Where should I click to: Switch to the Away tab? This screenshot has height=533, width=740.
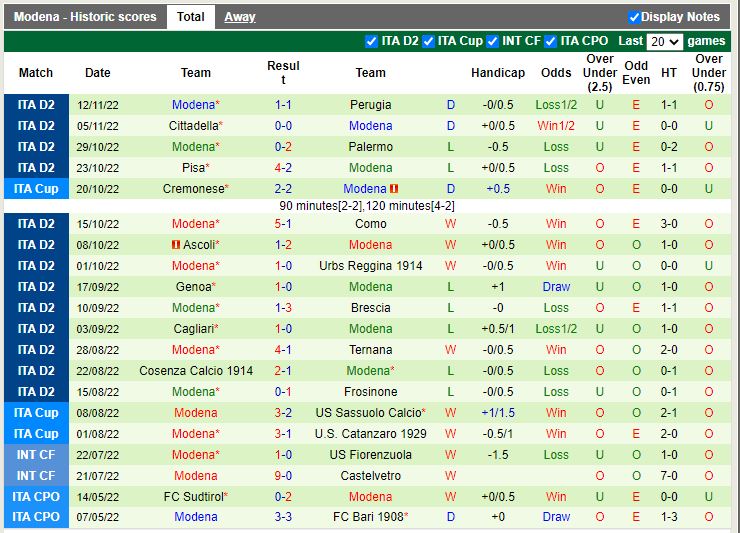pos(240,17)
